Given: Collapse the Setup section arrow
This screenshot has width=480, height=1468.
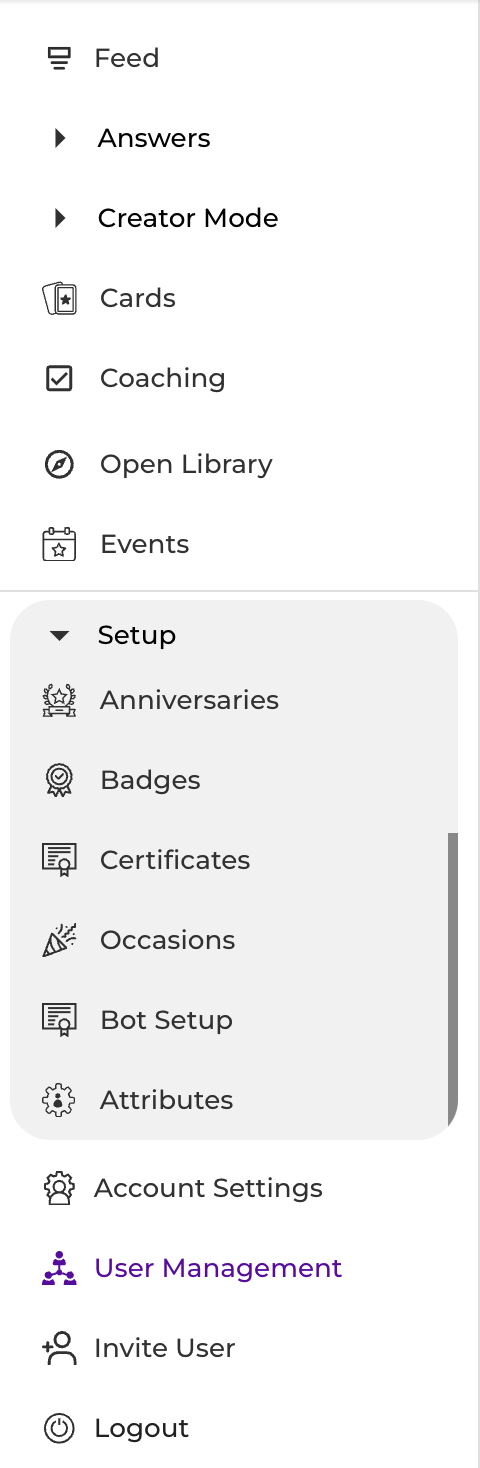Looking at the screenshot, I should tap(60, 635).
